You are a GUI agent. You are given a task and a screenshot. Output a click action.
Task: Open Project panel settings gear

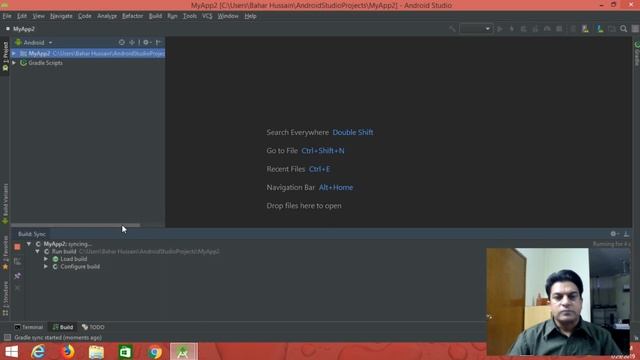click(147, 42)
